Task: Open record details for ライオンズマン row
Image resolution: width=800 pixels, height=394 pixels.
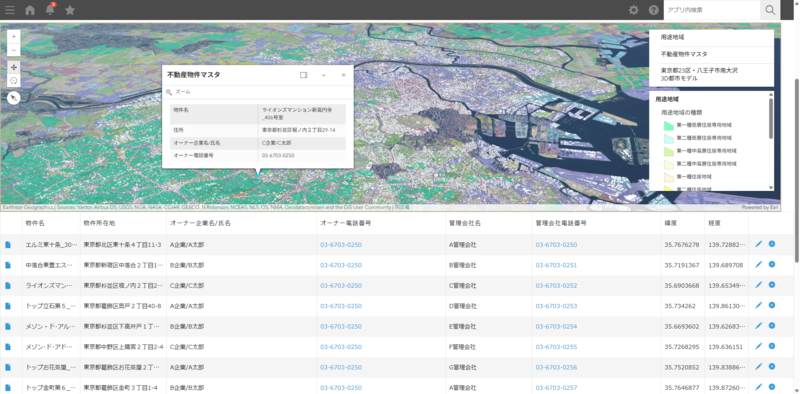Action: [x=8, y=286]
